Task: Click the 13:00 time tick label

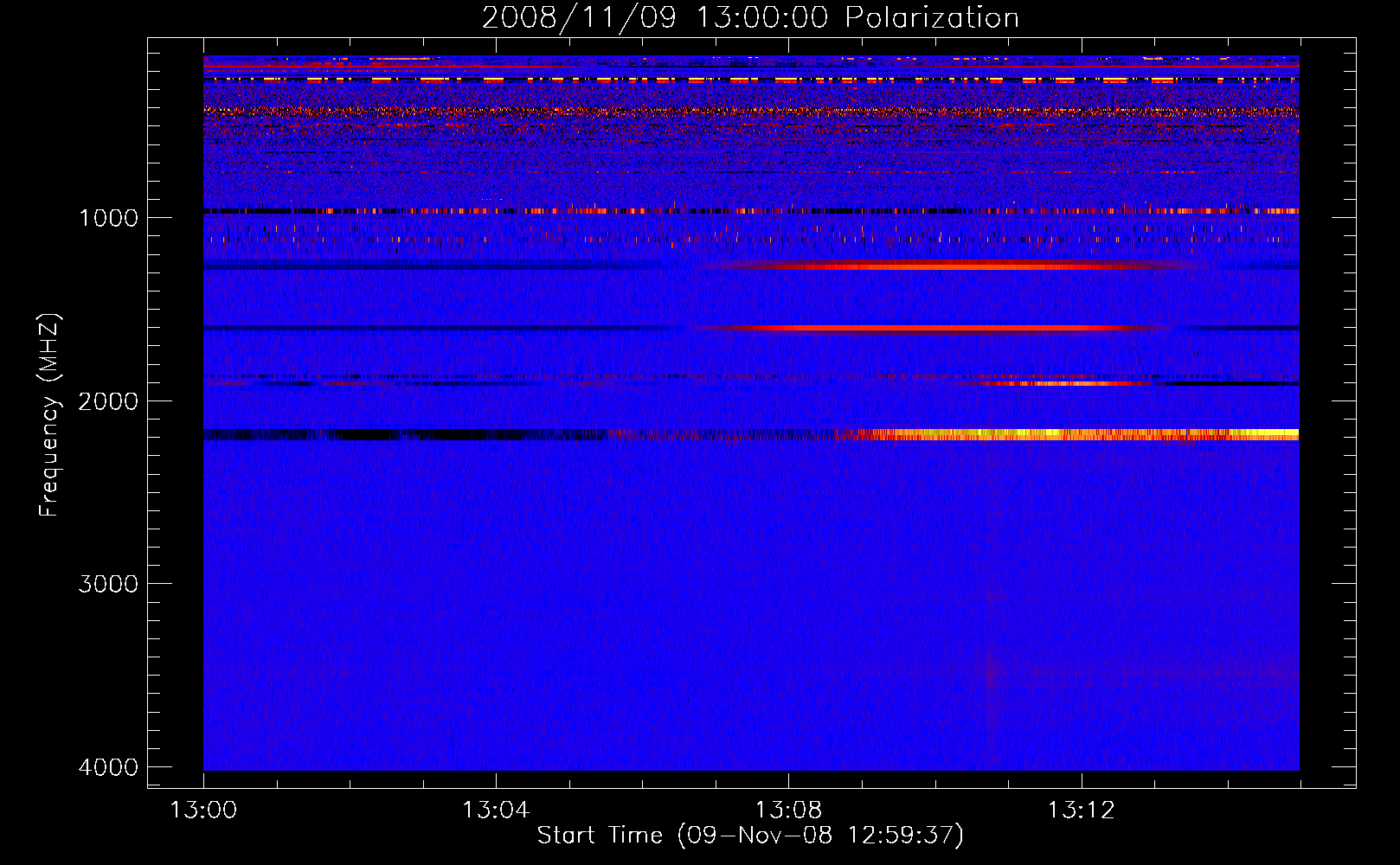Action: click(203, 811)
